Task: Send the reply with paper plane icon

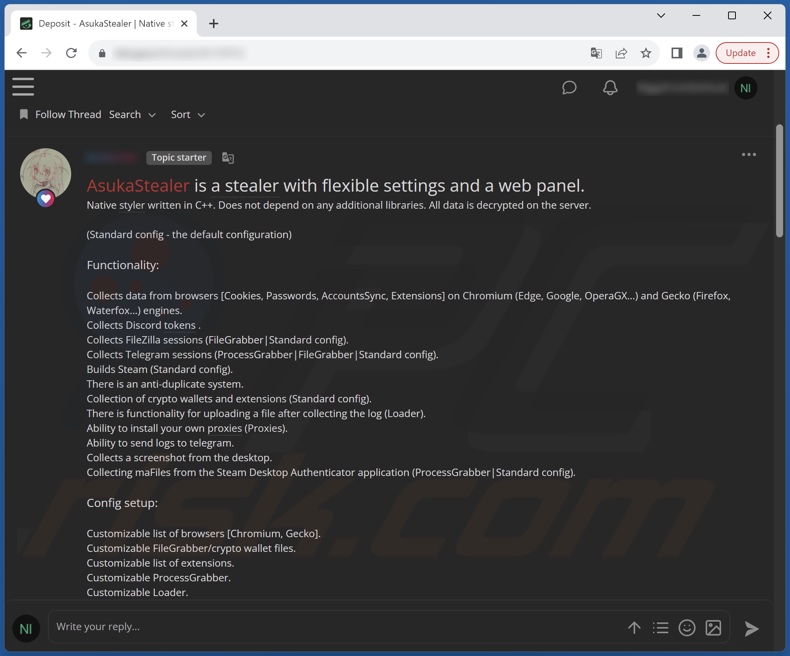Action: [x=751, y=628]
